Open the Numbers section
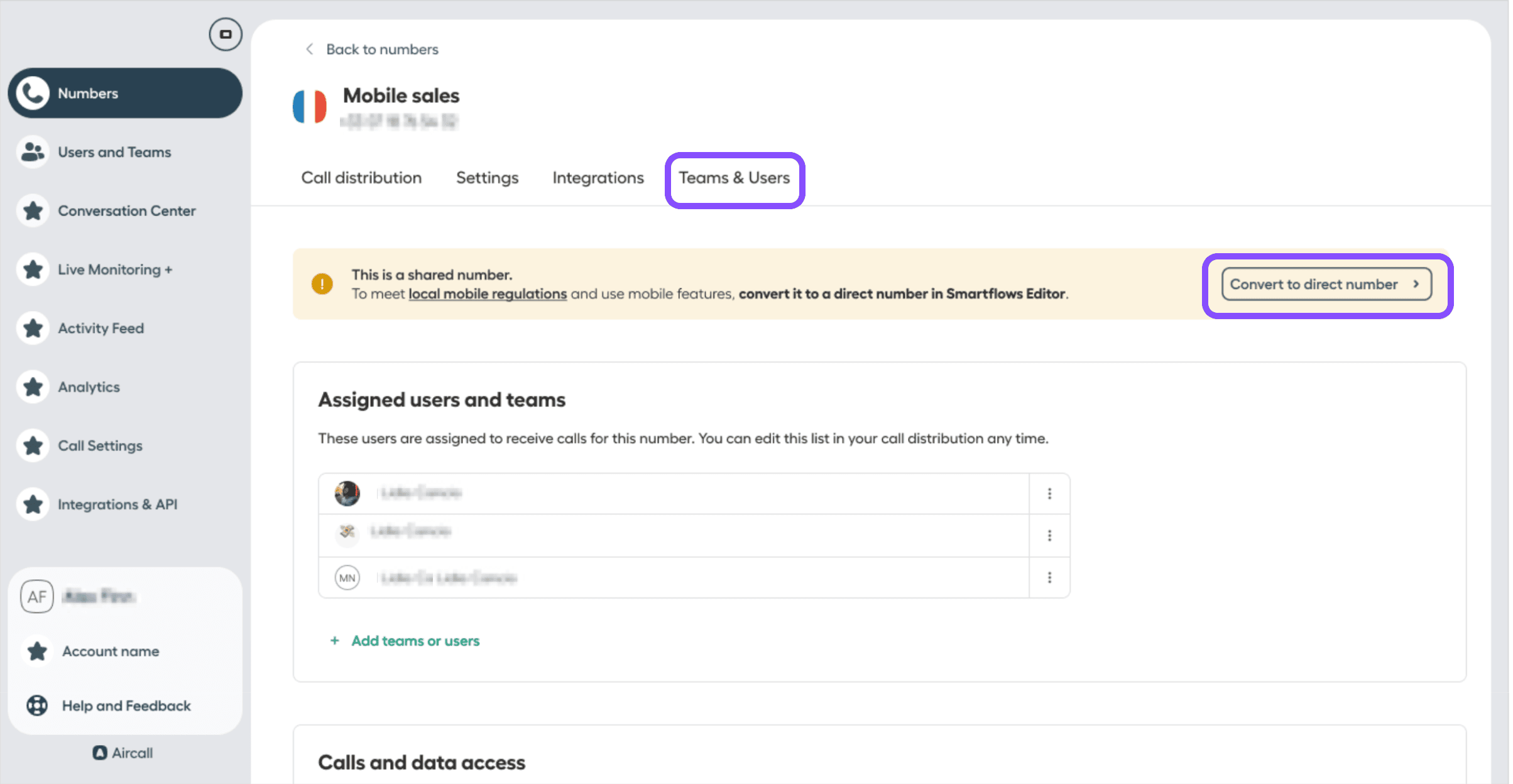Screen dimensions: 1513x784 87,93
